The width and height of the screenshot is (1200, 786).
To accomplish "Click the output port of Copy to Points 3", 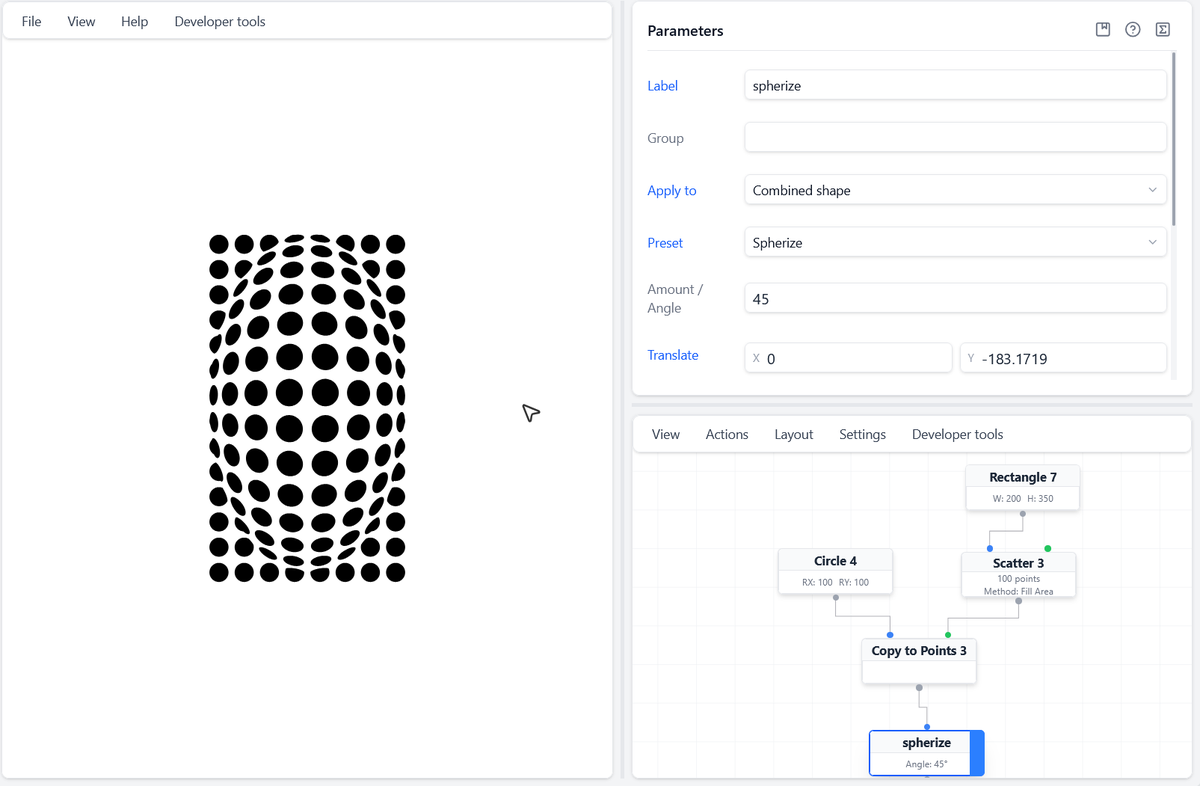I will [919, 687].
